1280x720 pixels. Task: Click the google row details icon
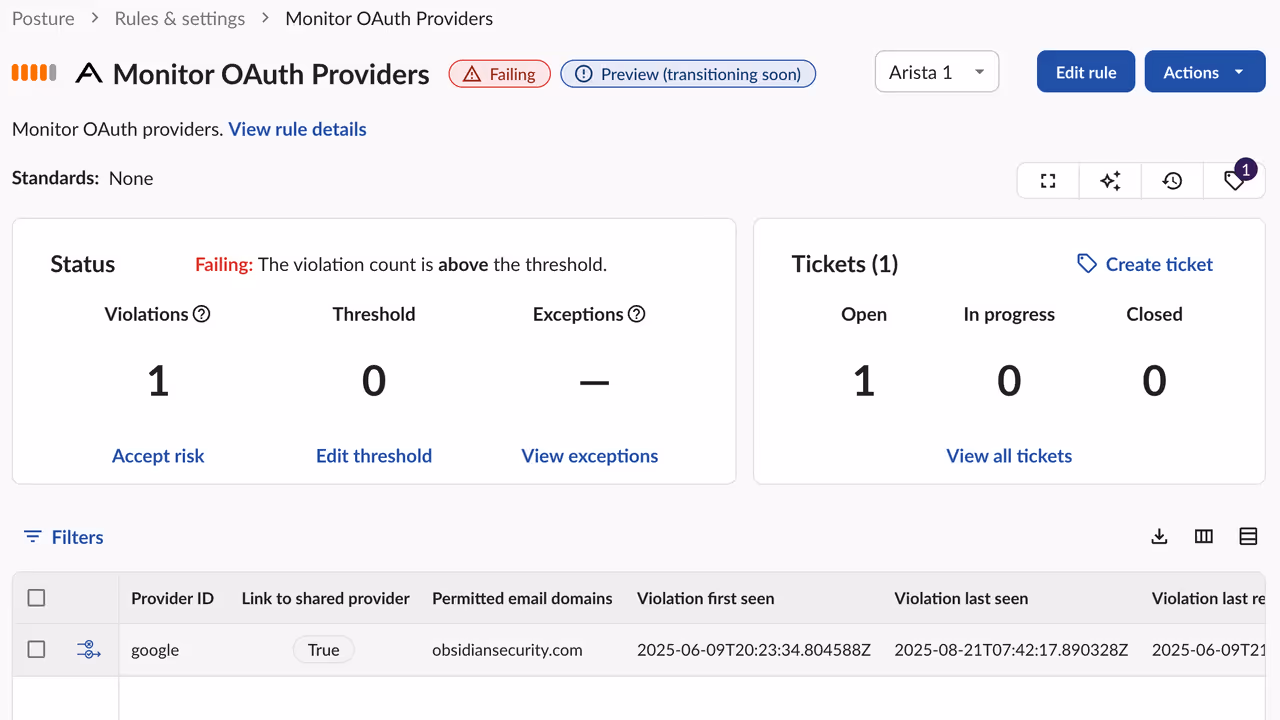pos(89,650)
